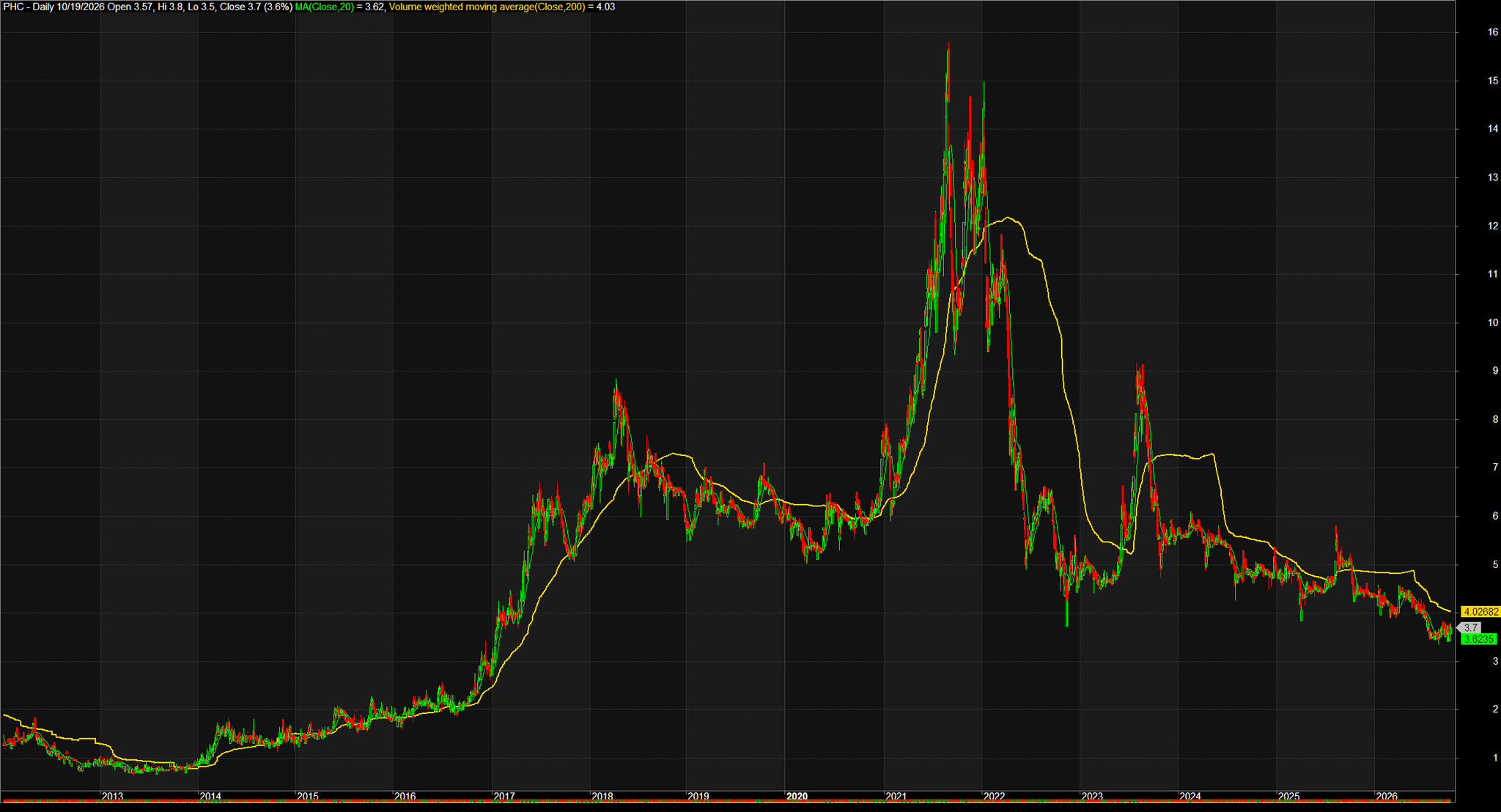Click the 2021 price peak near 16
This screenshot has width=1501, height=812.
[x=948, y=45]
